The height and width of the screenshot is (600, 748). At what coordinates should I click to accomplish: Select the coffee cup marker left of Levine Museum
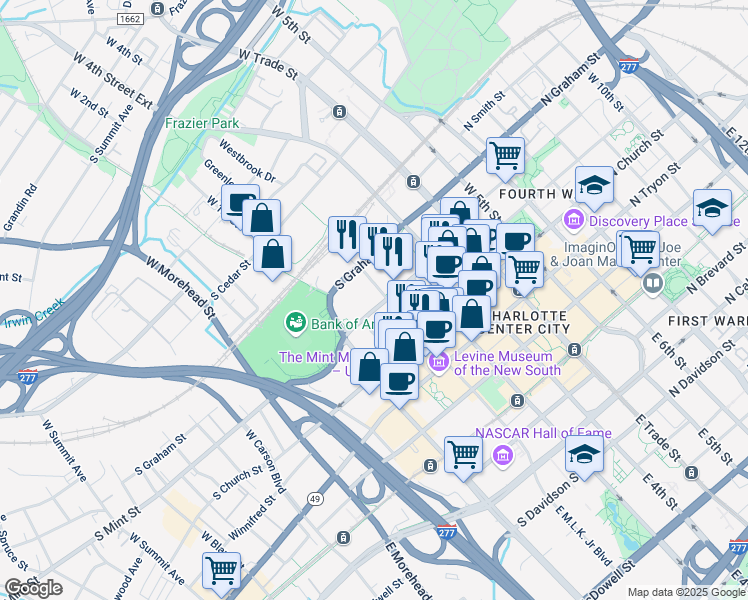click(399, 381)
